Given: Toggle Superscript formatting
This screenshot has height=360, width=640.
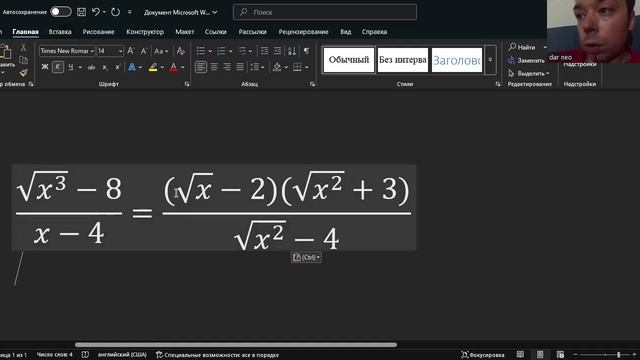Looking at the screenshot, I should coord(118,67).
